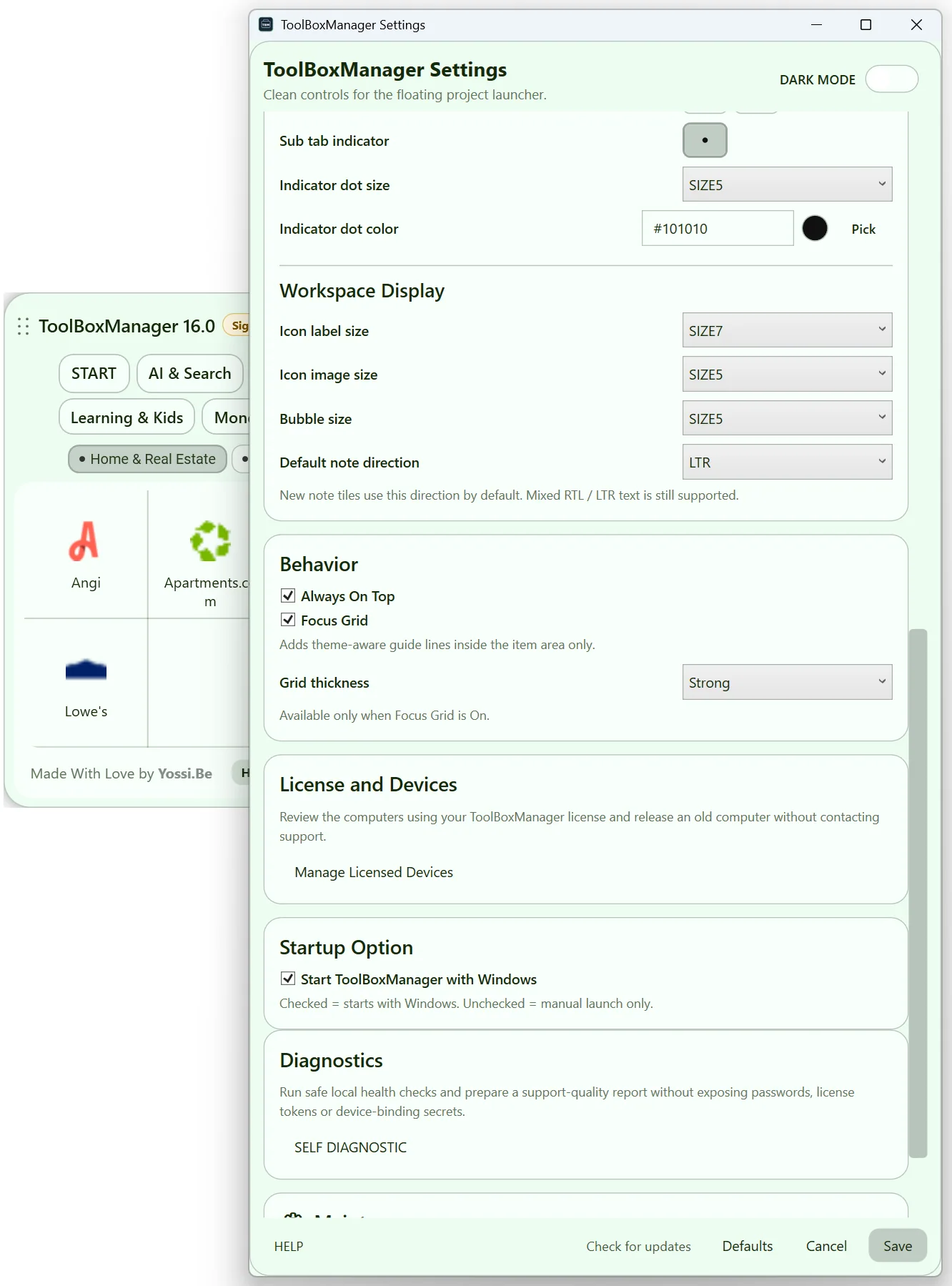
Task: Open the Indicator dot size dropdown
Action: coord(787,184)
